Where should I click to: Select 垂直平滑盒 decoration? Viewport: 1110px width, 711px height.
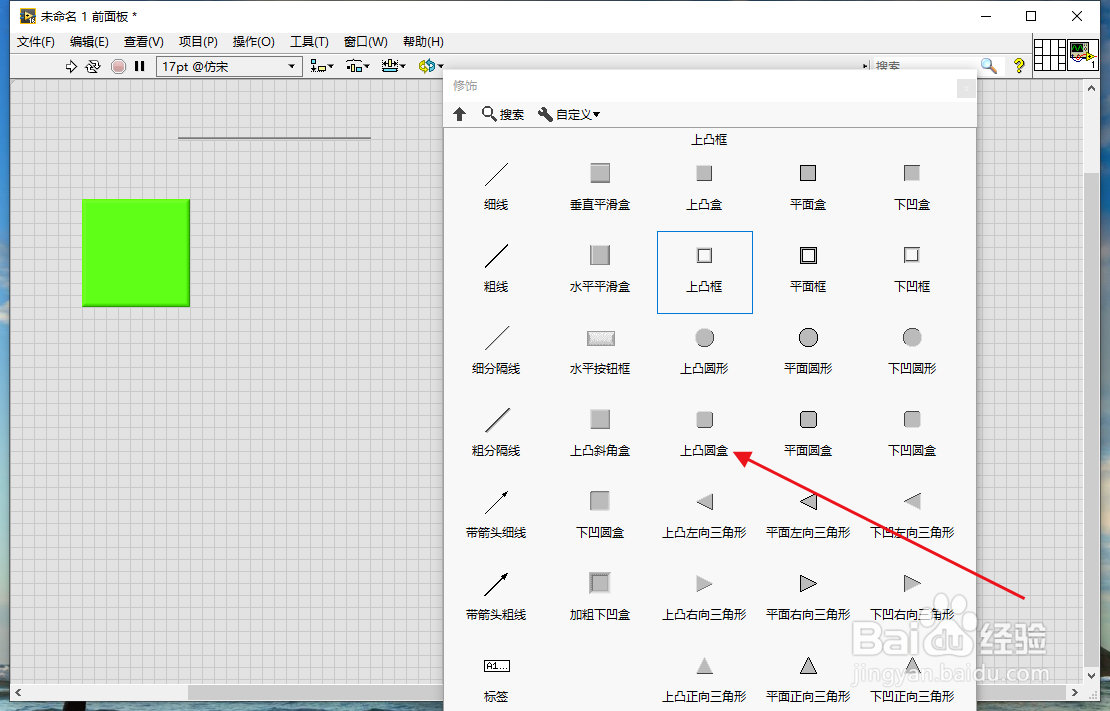tap(600, 187)
